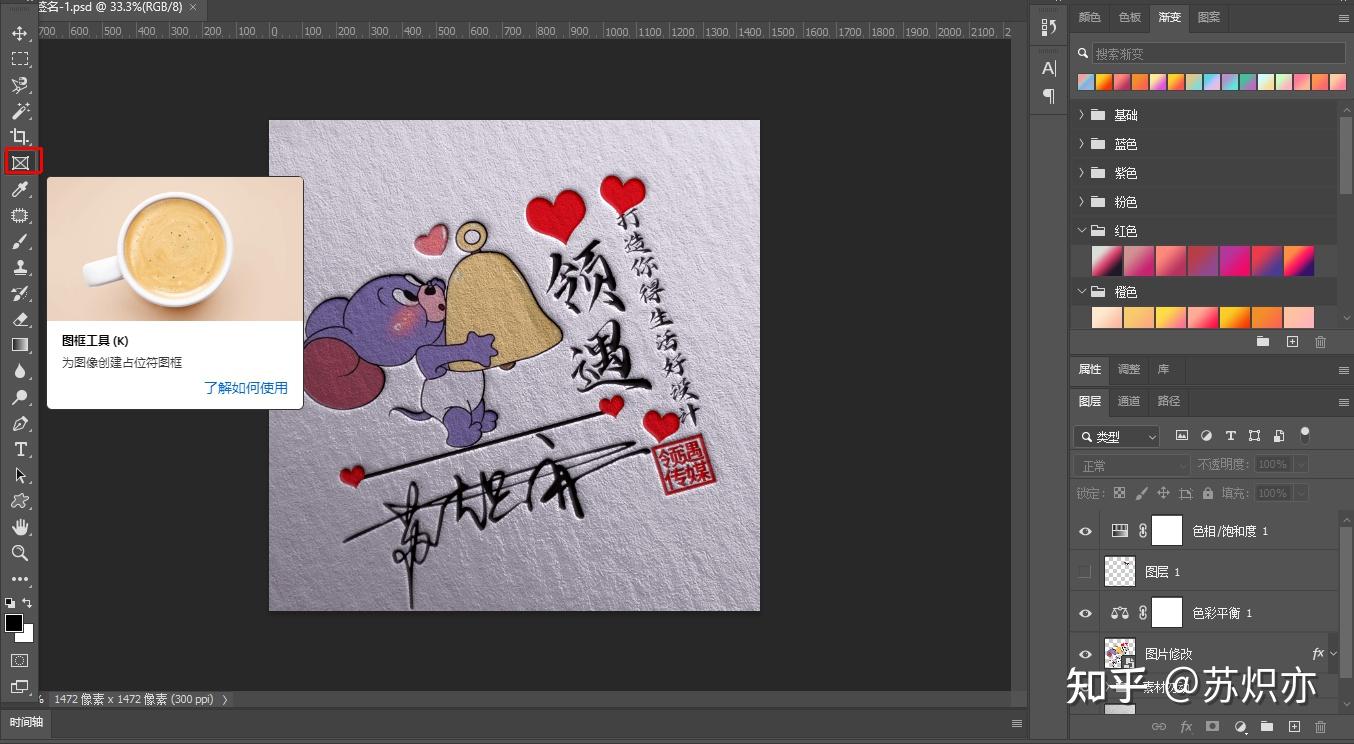Image resolution: width=1354 pixels, height=744 pixels.
Task: Toggle filter for pixel layers
Action: (x=1182, y=436)
